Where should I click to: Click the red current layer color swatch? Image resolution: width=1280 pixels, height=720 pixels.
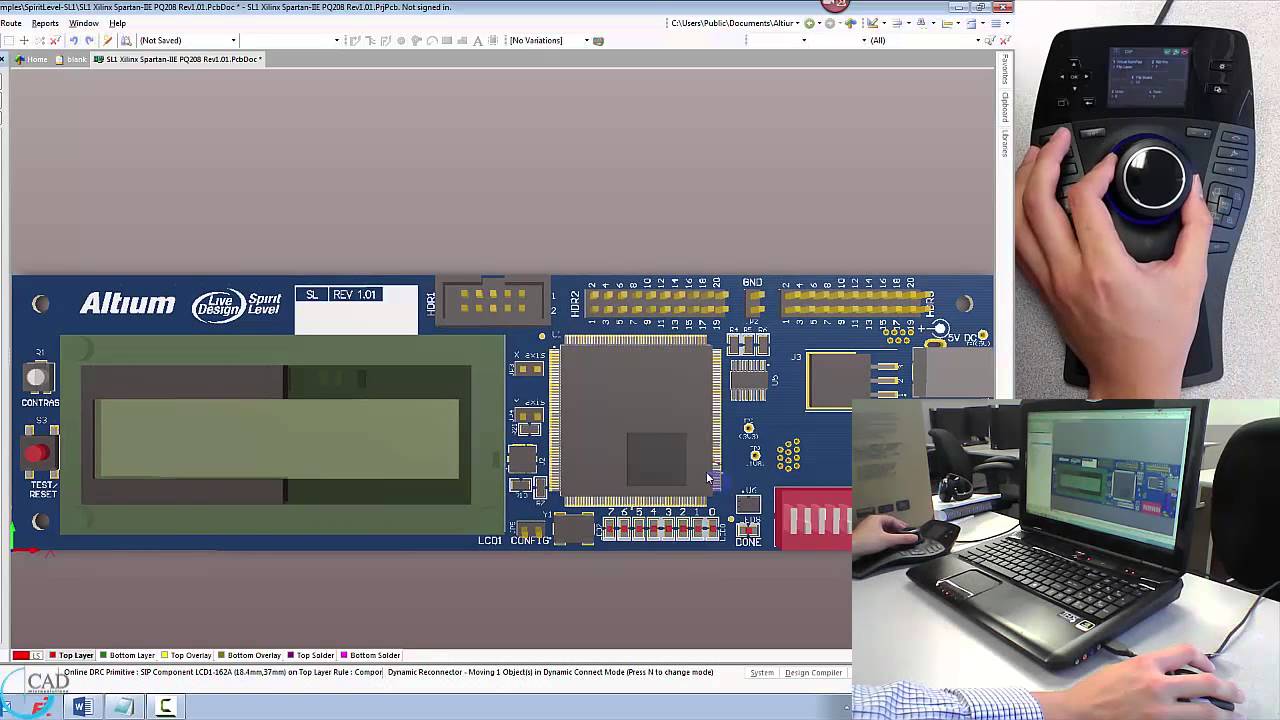(x=21, y=655)
